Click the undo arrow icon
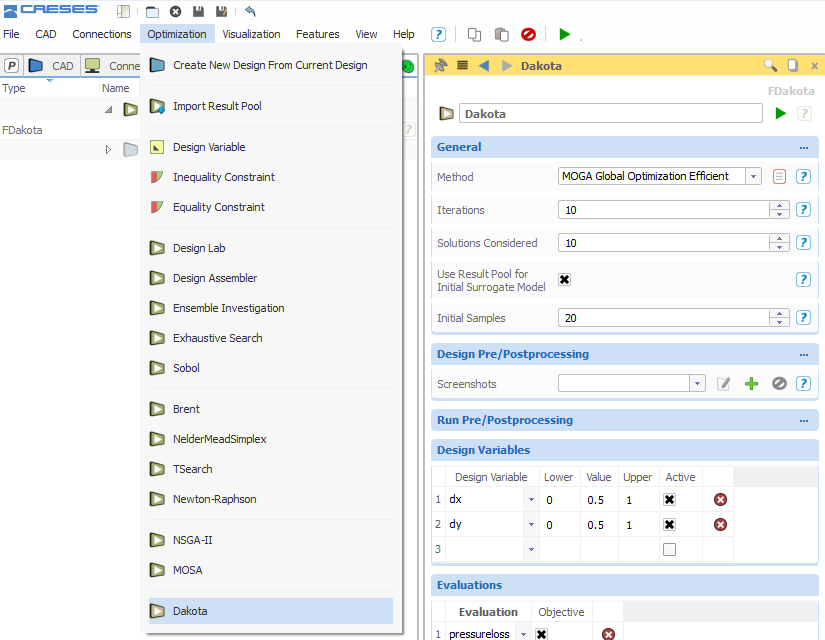This screenshot has width=825, height=640. [x=250, y=11]
